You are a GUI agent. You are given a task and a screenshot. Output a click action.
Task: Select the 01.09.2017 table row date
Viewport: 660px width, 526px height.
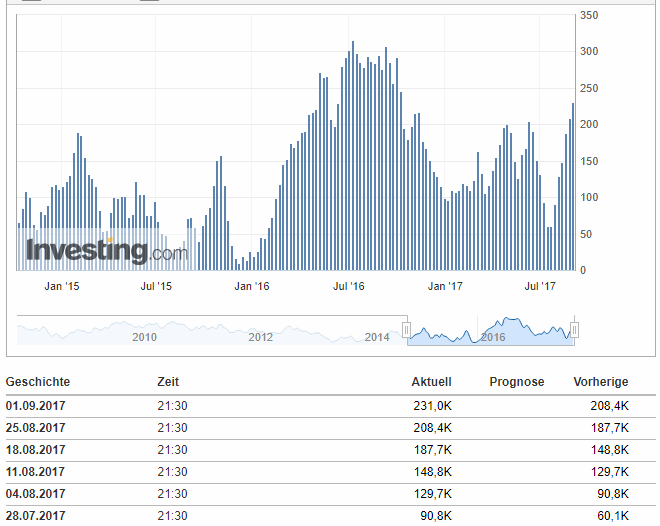click(x=36, y=405)
